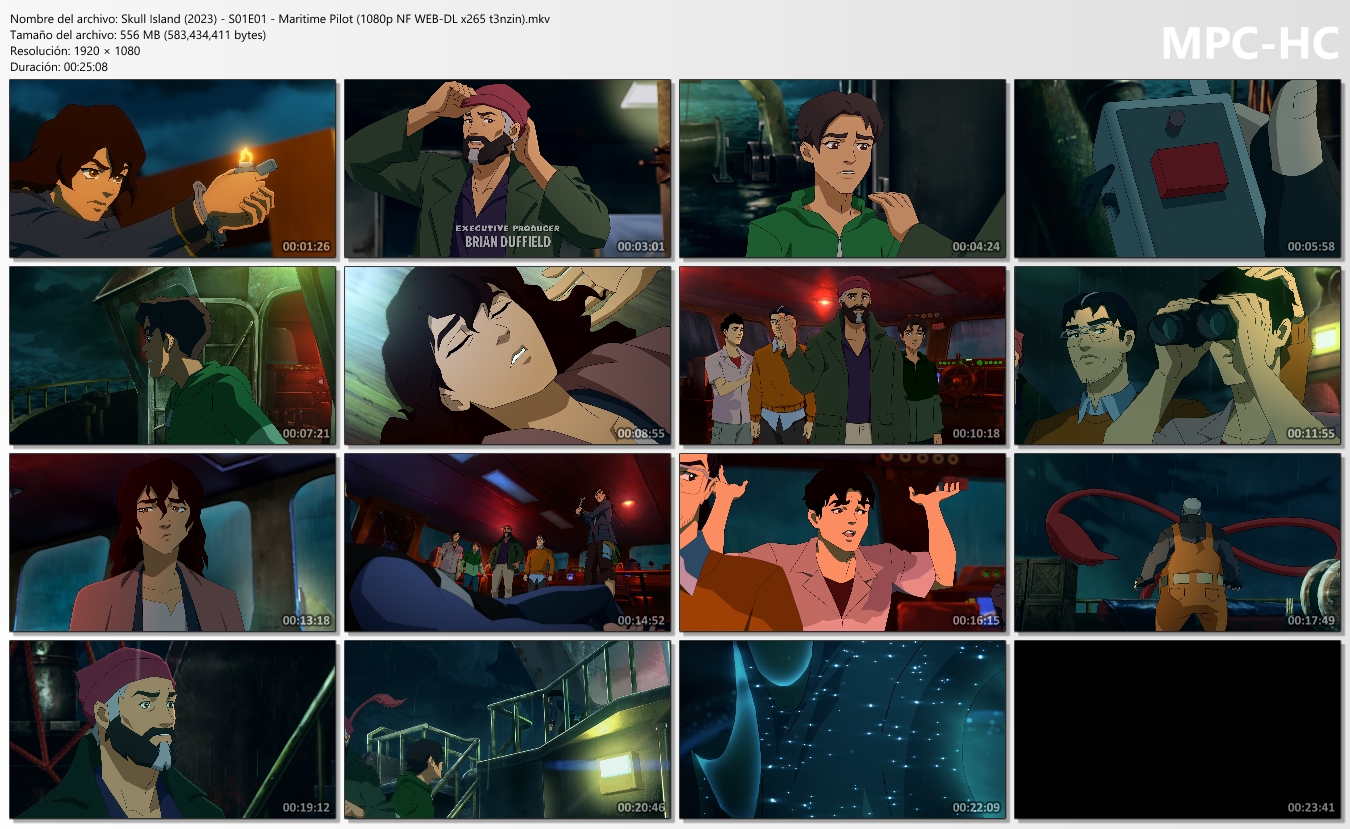Image resolution: width=1350 pixels, height=829 pixels.
Task: Select the thumbnail stamped 00:01:26
Action: pos(173,169)
